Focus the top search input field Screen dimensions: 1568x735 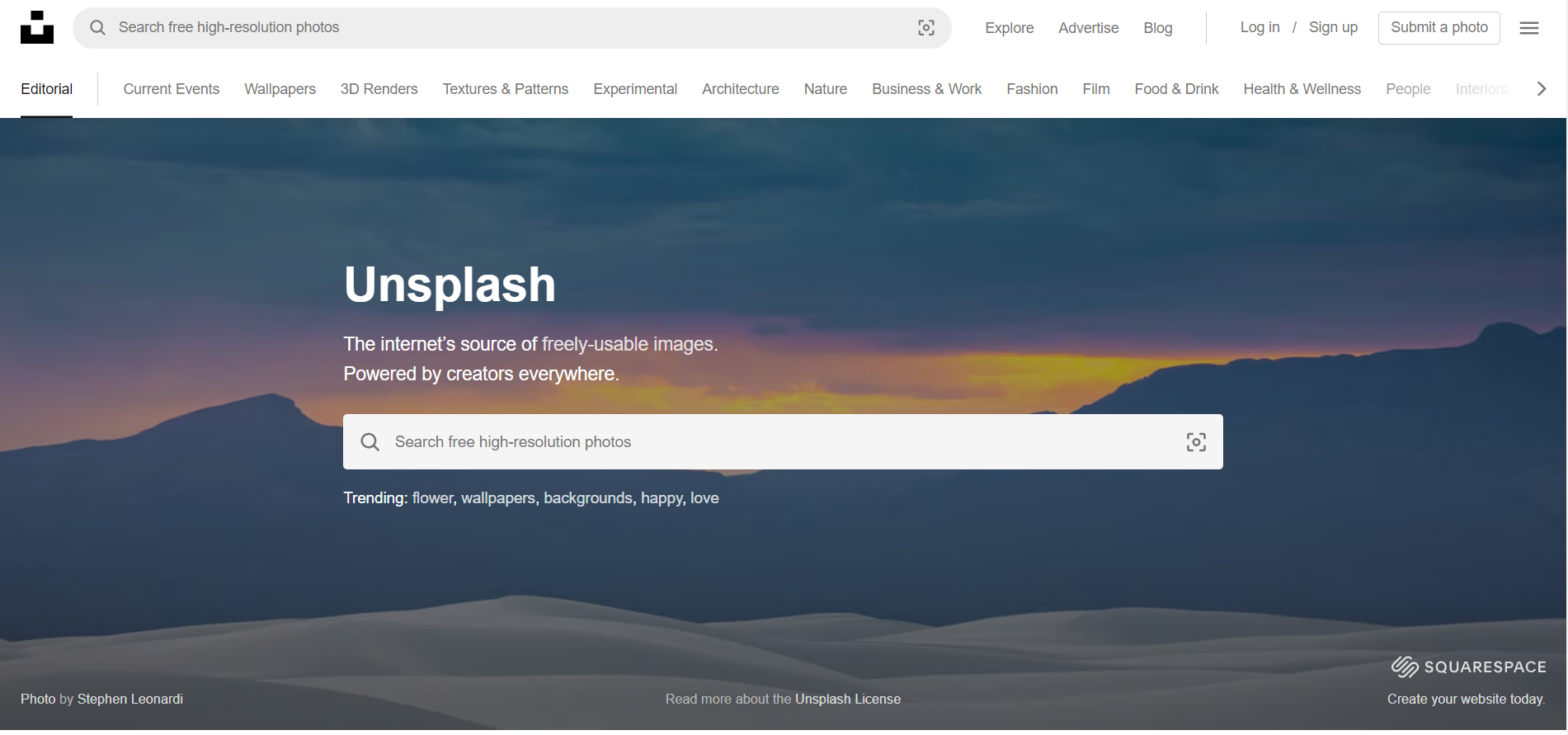coord(511,28)
